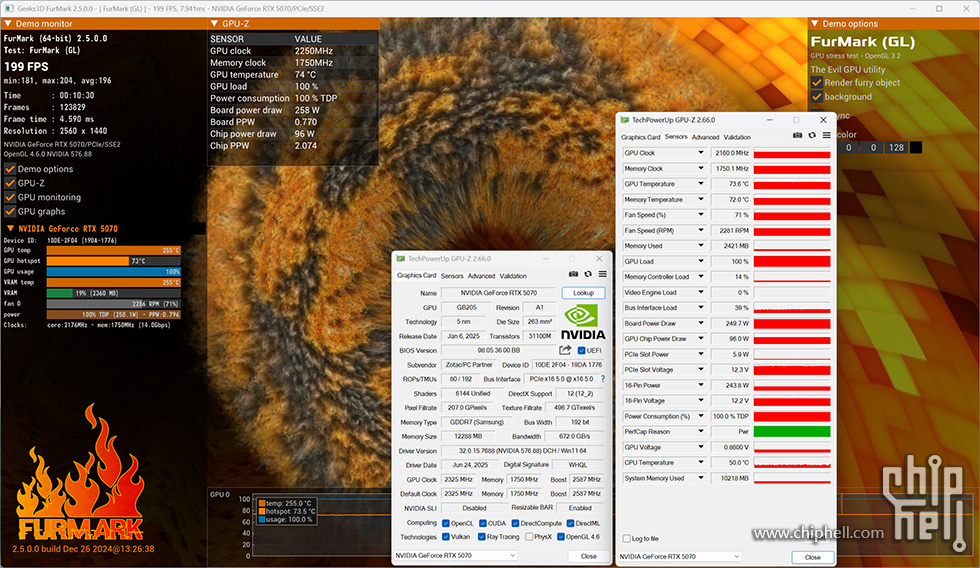Toggle the OpenCL checkbox
Viewport: 980px width, 568px height.
pos(446,524)
